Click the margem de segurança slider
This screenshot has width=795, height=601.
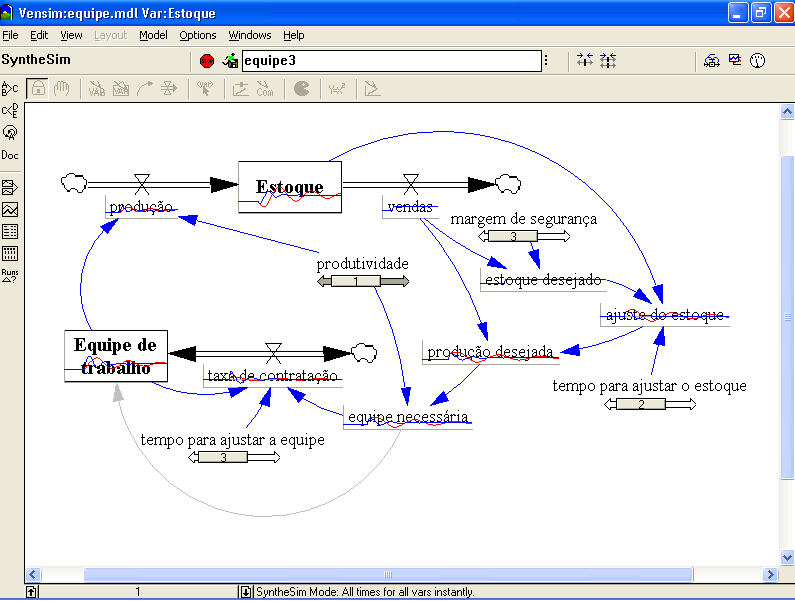point(513,237)
